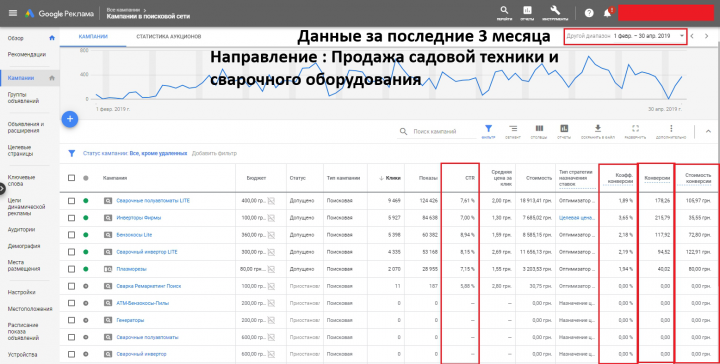The height and width of the screenshot is (364, 720).
Task: Switch to the Кампании tab
Action: [x=93, y=37]
